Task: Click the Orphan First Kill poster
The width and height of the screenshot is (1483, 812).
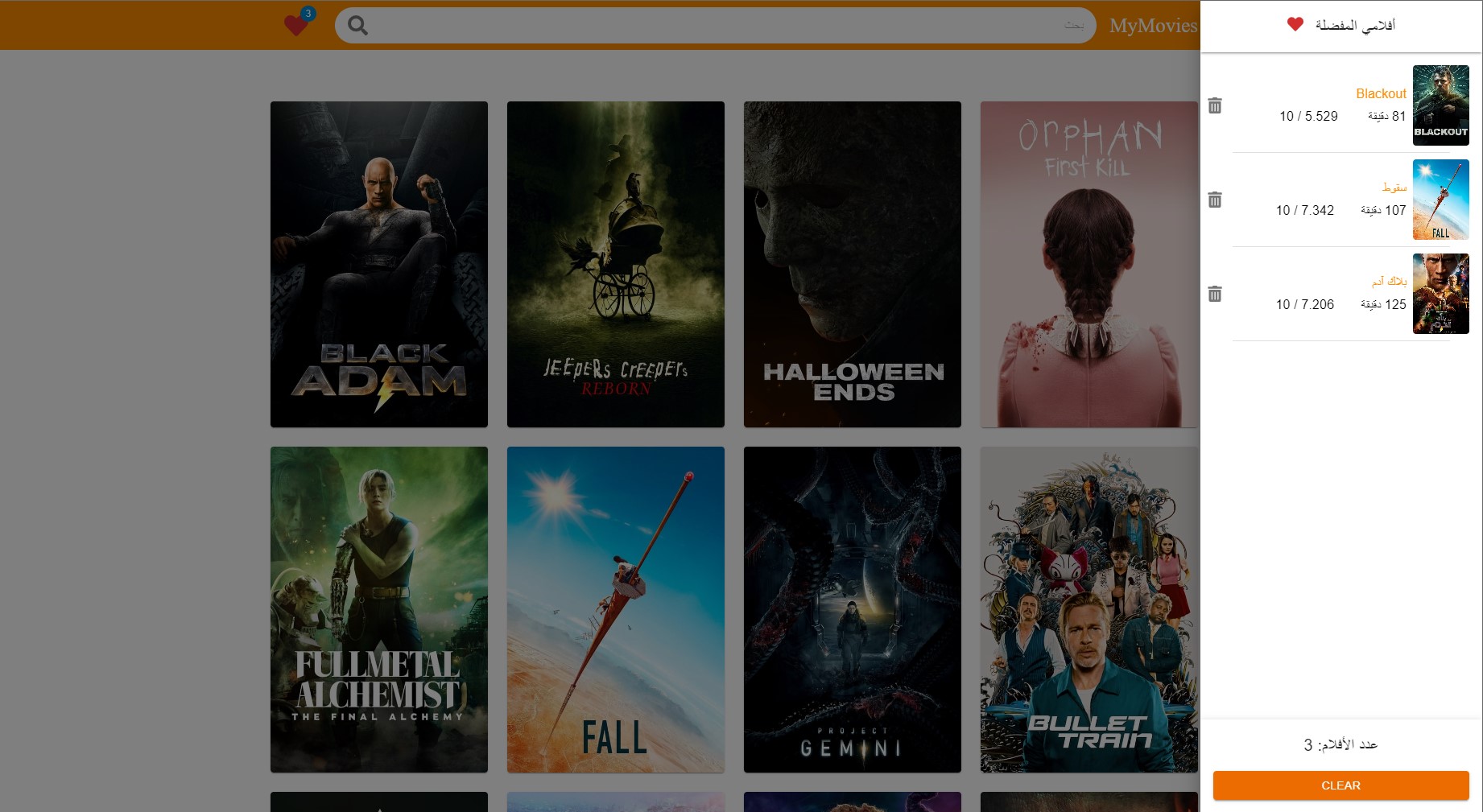Action: [x=1088, y=264]
